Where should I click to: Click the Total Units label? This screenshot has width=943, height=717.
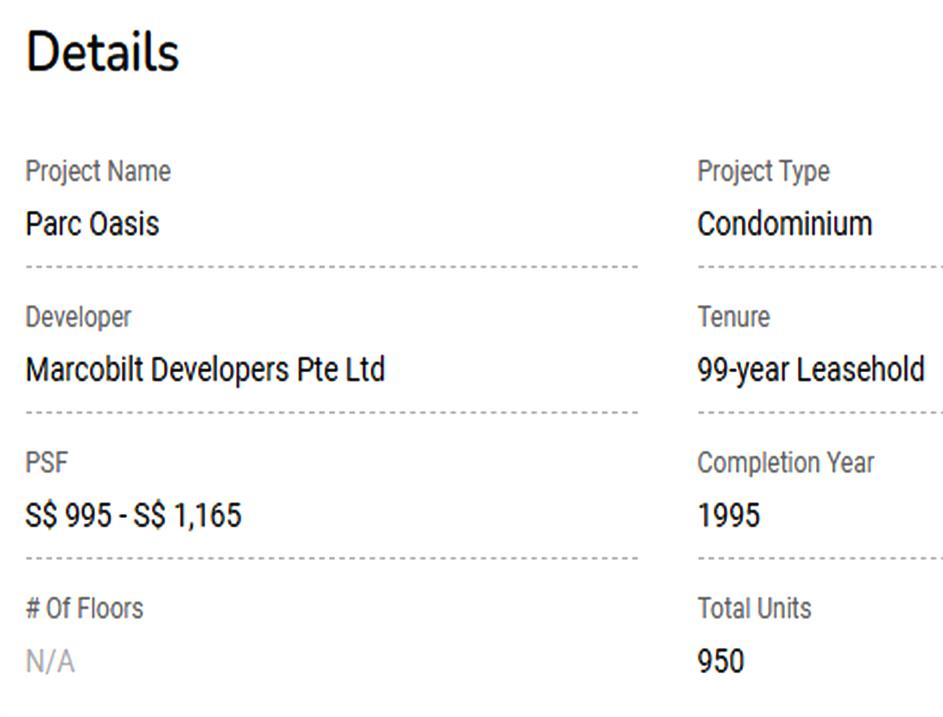tap(754, 608)
